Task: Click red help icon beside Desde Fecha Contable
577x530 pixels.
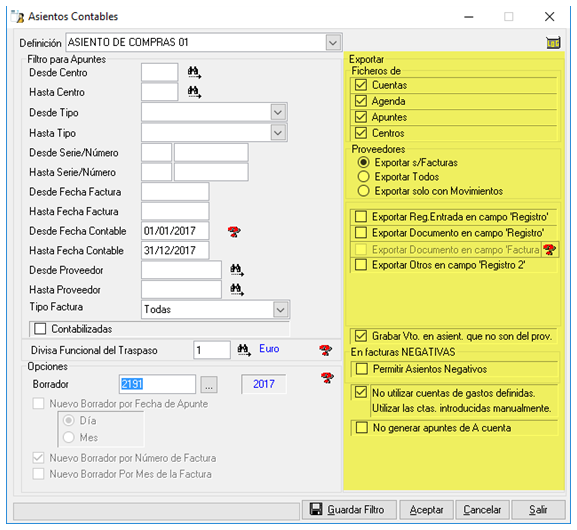Action: (x=234, y=232)
